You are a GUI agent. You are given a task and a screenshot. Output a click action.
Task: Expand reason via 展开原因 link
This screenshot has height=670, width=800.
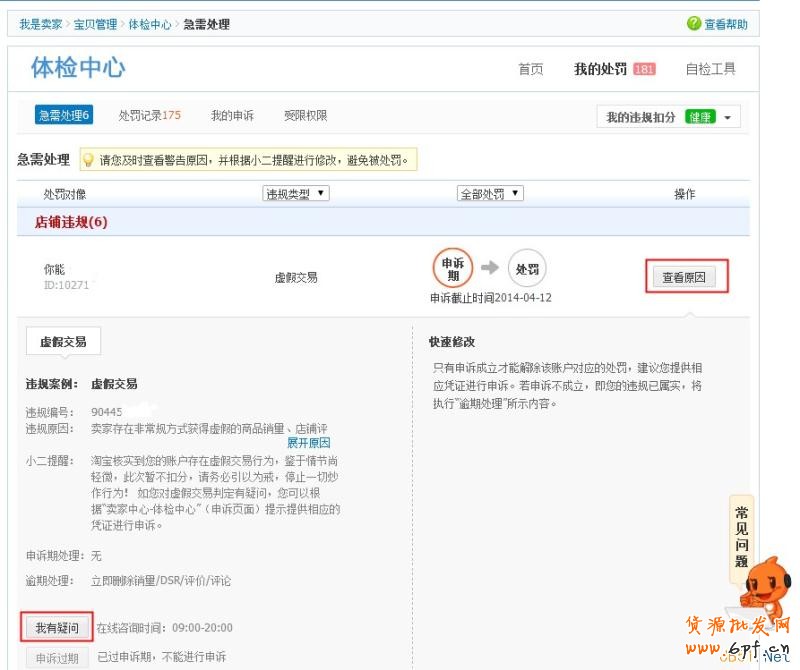pyautogui.click(x=308, y=442)
